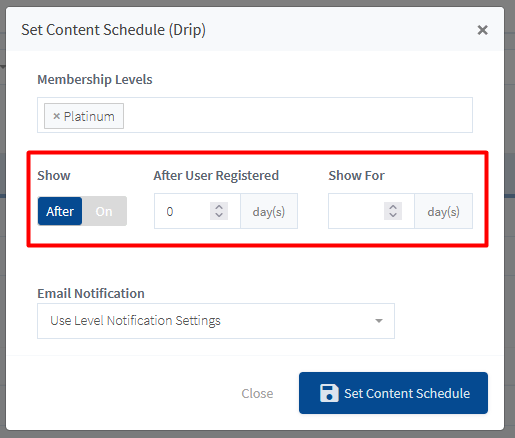Remove the Platinum membership level tag
The height and width of the screenshot is (438, 515).
[x=56, y=116]
